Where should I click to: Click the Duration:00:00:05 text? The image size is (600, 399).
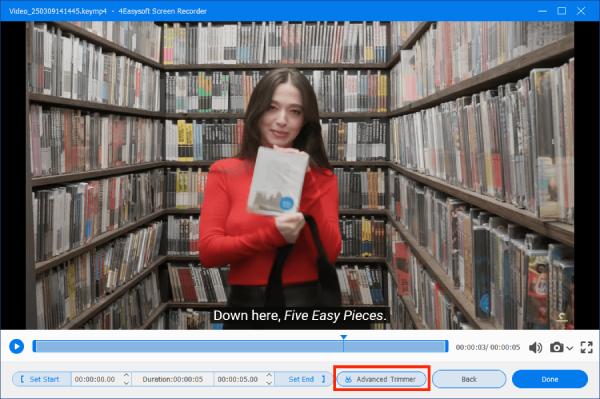click(x=173, y=379)
